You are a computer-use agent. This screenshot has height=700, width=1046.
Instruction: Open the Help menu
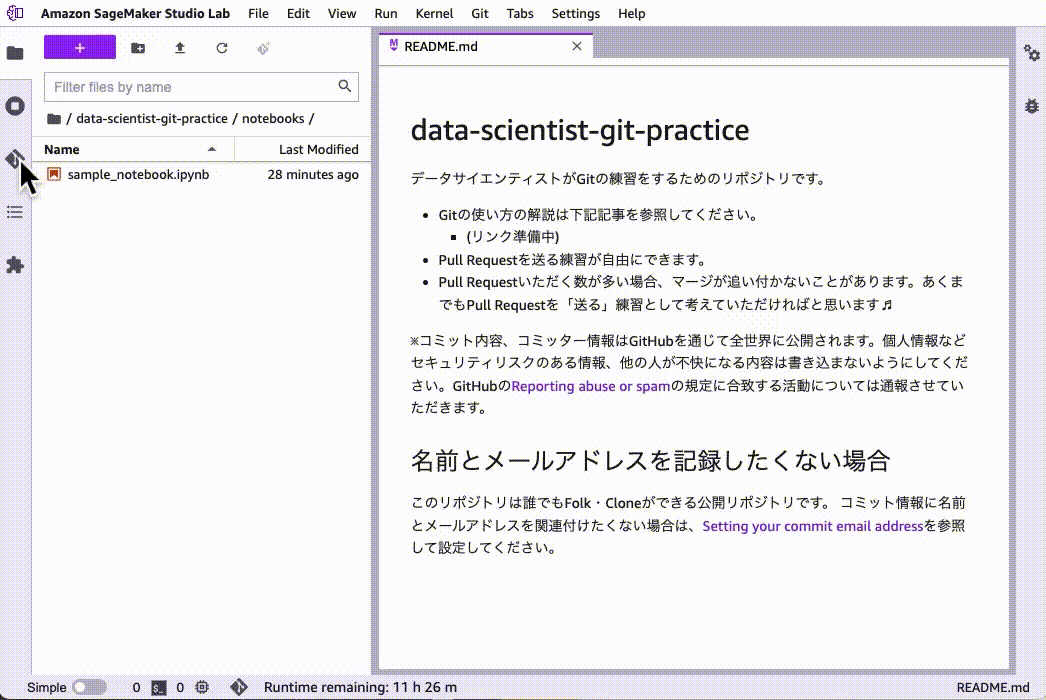(x=631, y=13)
